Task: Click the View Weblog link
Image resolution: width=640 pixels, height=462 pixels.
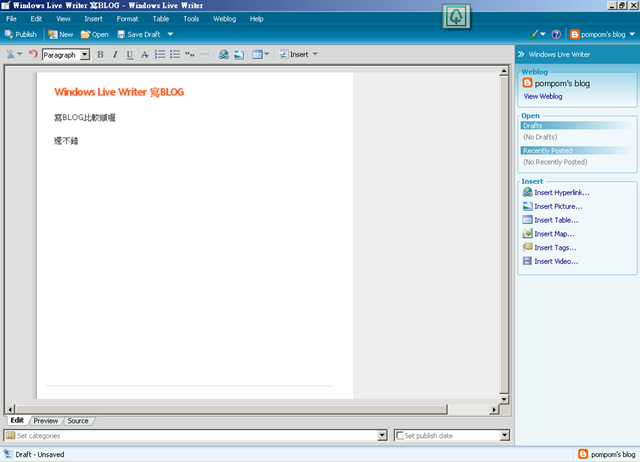Action: click(543, 96)
